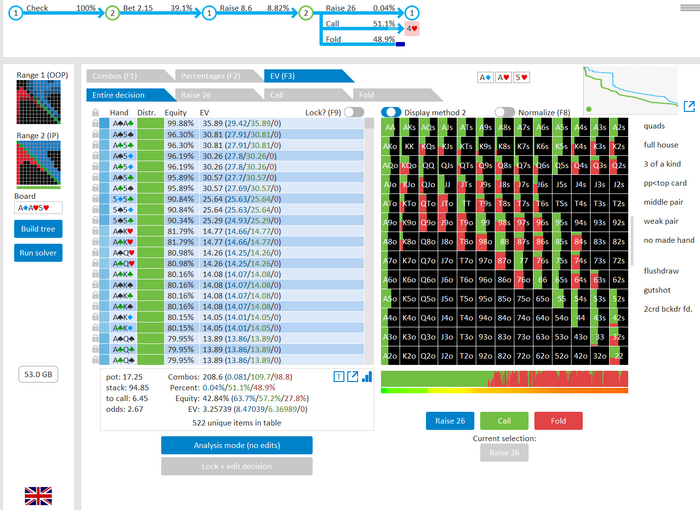The width and height of the screenshot is (700, 510).
Task: Open the bar chart statistics icon
Action: click(367, 377)
